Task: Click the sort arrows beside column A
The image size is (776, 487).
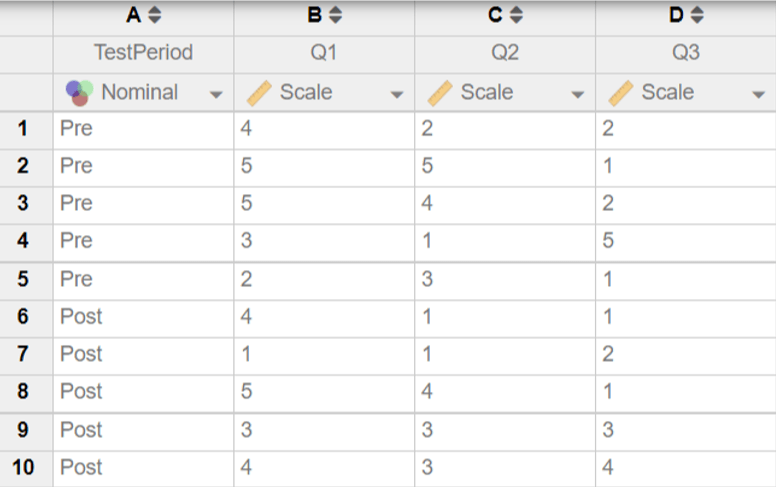Action: click(x=154, y=15)
